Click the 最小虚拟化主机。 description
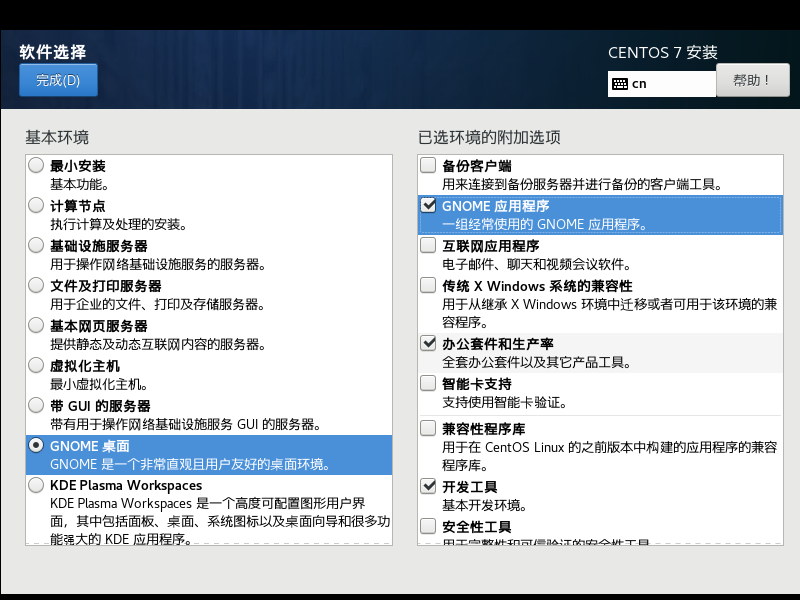800x600 pixels. 99,384
